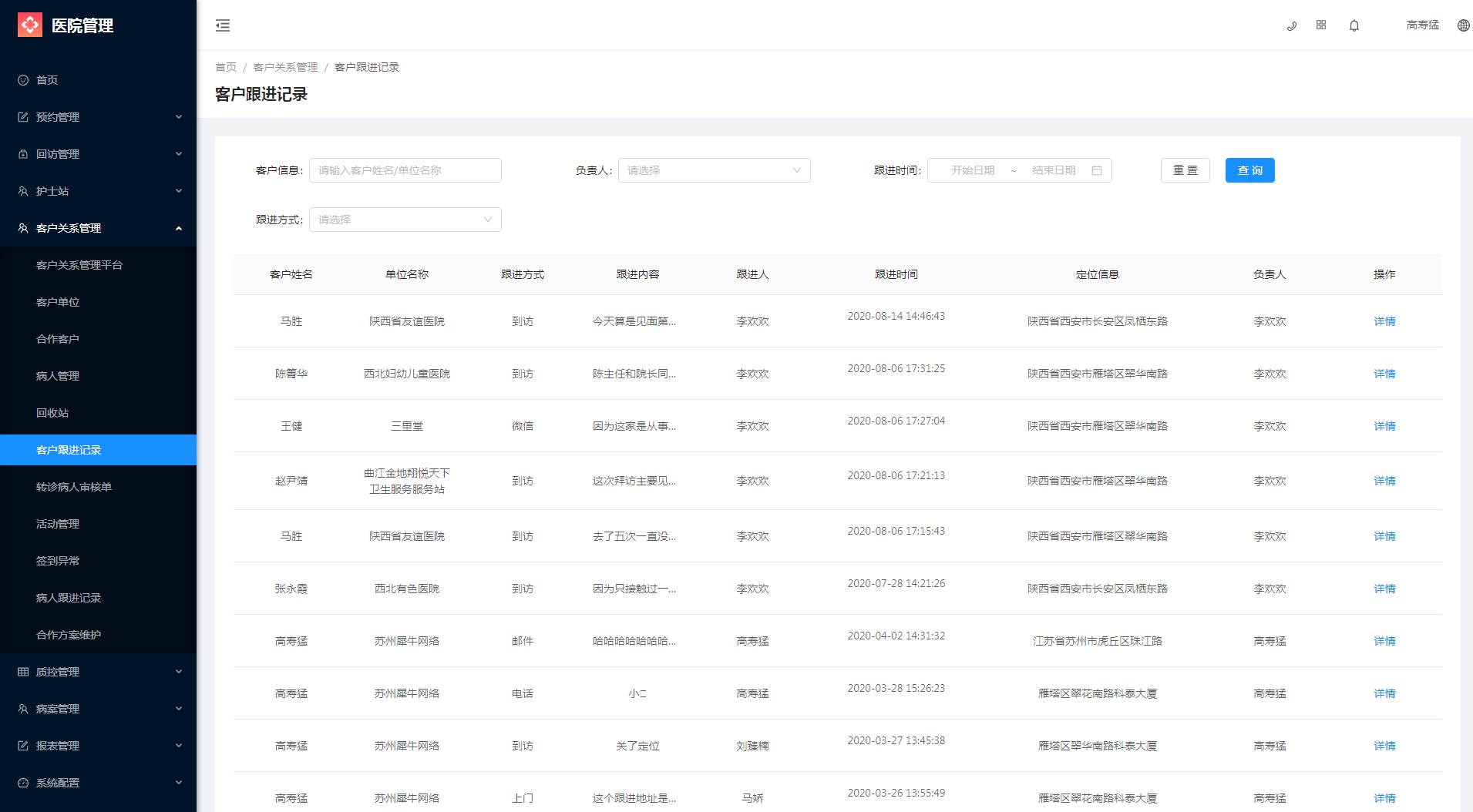
Task: Click the 医院管理 logo icon
Action: click(x=30, y=25)
